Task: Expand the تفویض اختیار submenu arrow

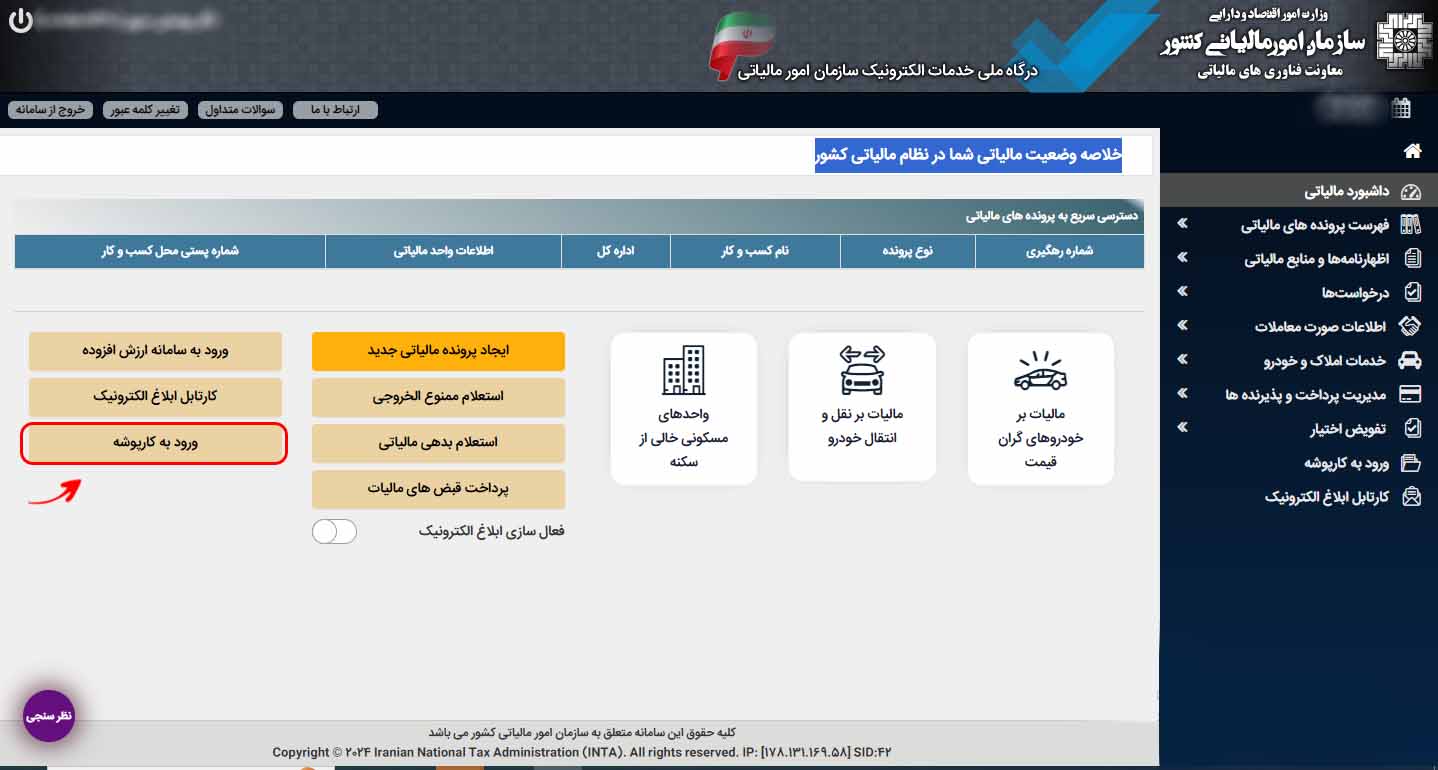Action: tap(1183, 427)
